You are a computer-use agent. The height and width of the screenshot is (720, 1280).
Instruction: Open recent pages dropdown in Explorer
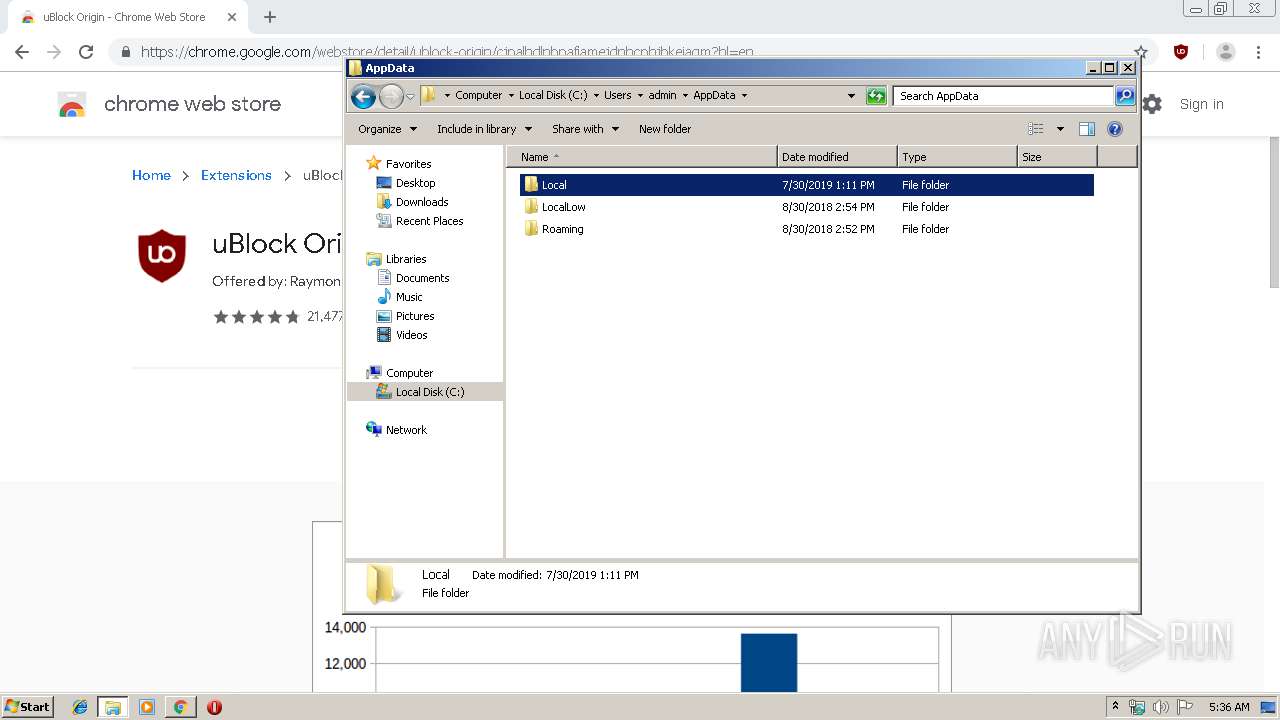(x=410, y=97)
